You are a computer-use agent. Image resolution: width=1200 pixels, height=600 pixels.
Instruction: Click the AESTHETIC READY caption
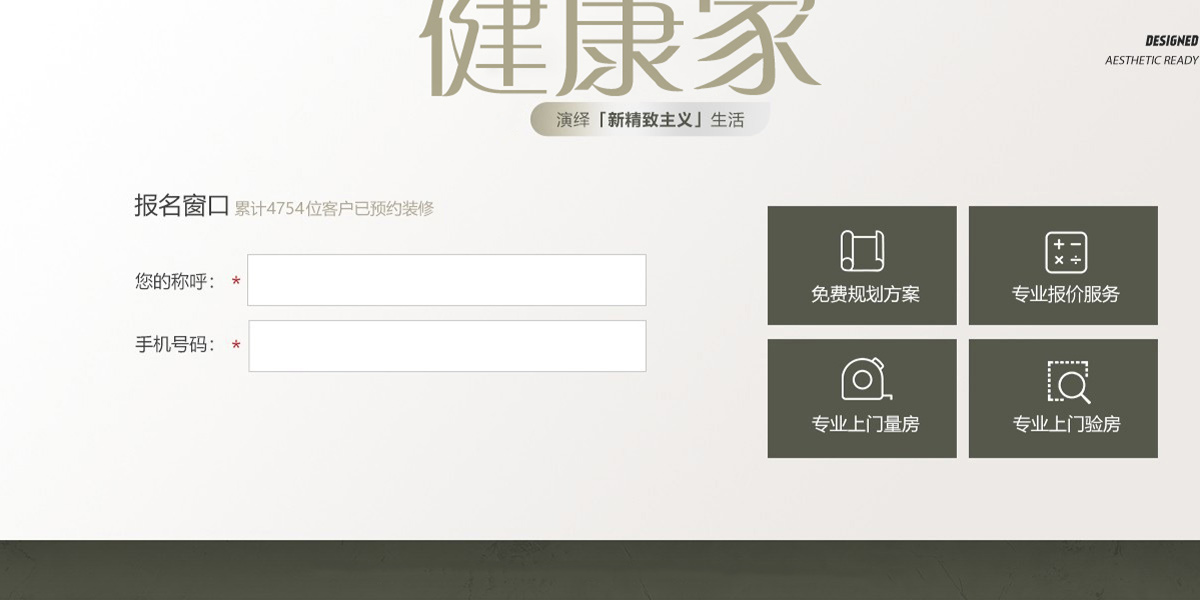coord(1152,60)
